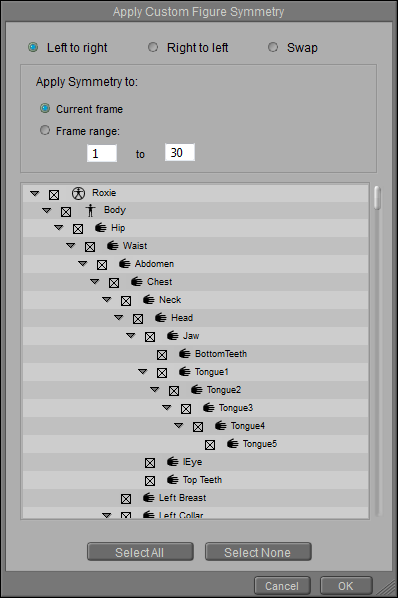Collapse the Waist tree node

pos(71,245)
